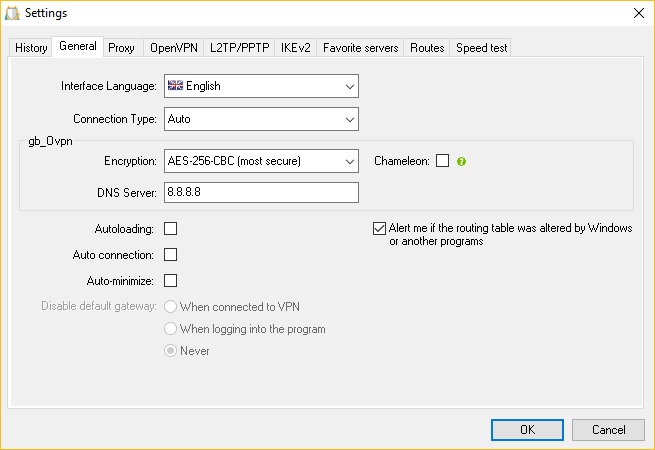Click the "Encryption:" label
The width and height of the screenshot is (655, 450).
[x=130, y=161]
